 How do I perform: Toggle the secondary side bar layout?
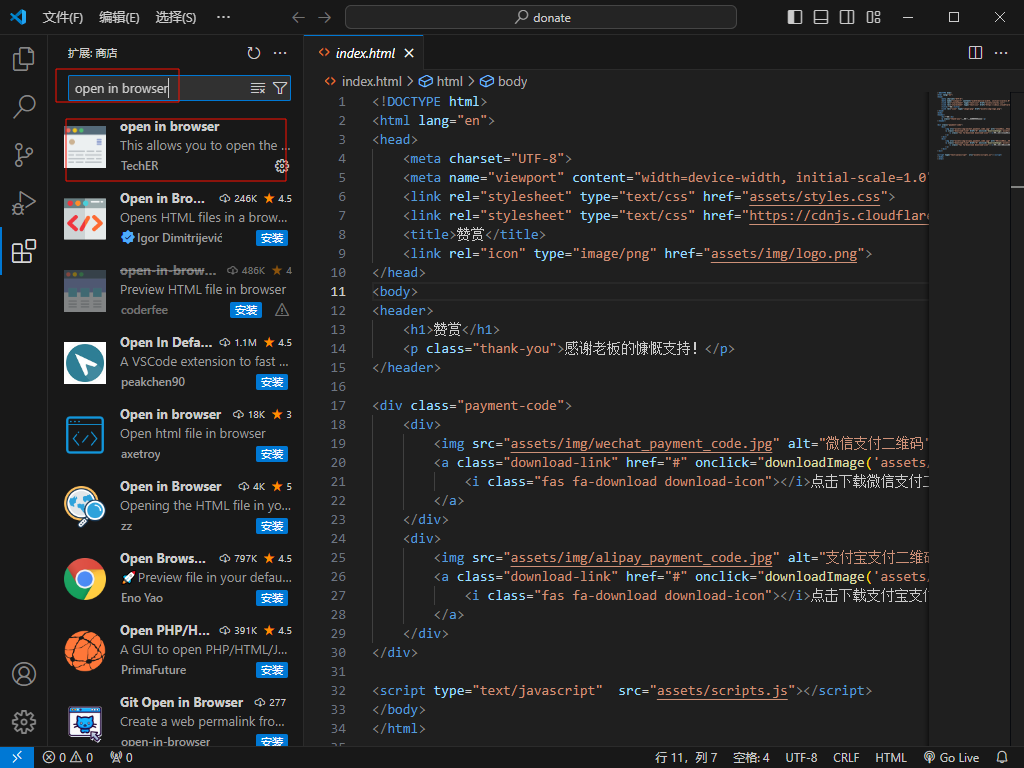click(x=847, y=17)
